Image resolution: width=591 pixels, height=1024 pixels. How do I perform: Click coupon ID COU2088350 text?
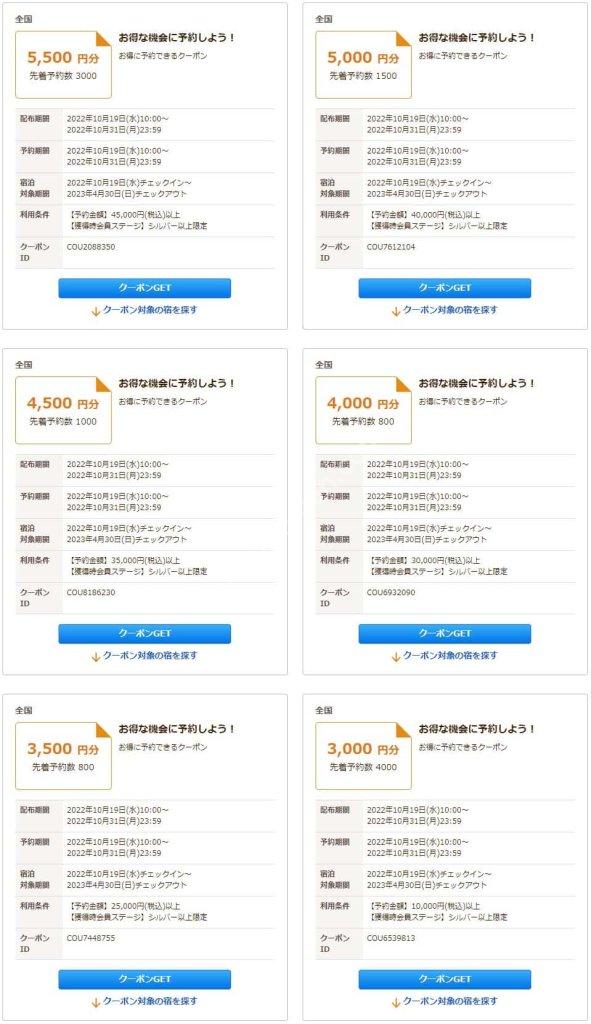pos(91,247)
